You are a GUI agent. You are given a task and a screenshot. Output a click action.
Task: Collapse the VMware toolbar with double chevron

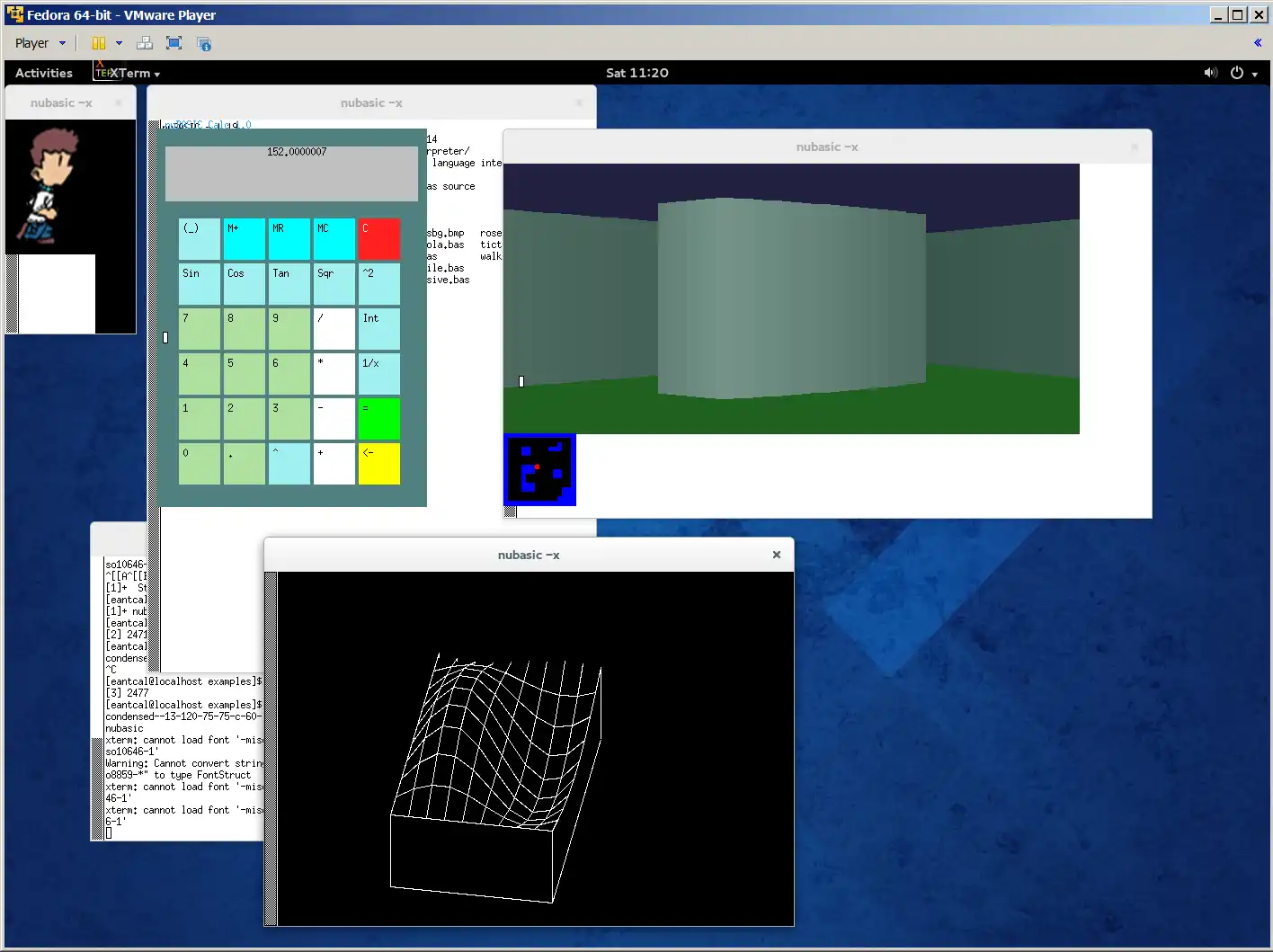point(1258,43)
